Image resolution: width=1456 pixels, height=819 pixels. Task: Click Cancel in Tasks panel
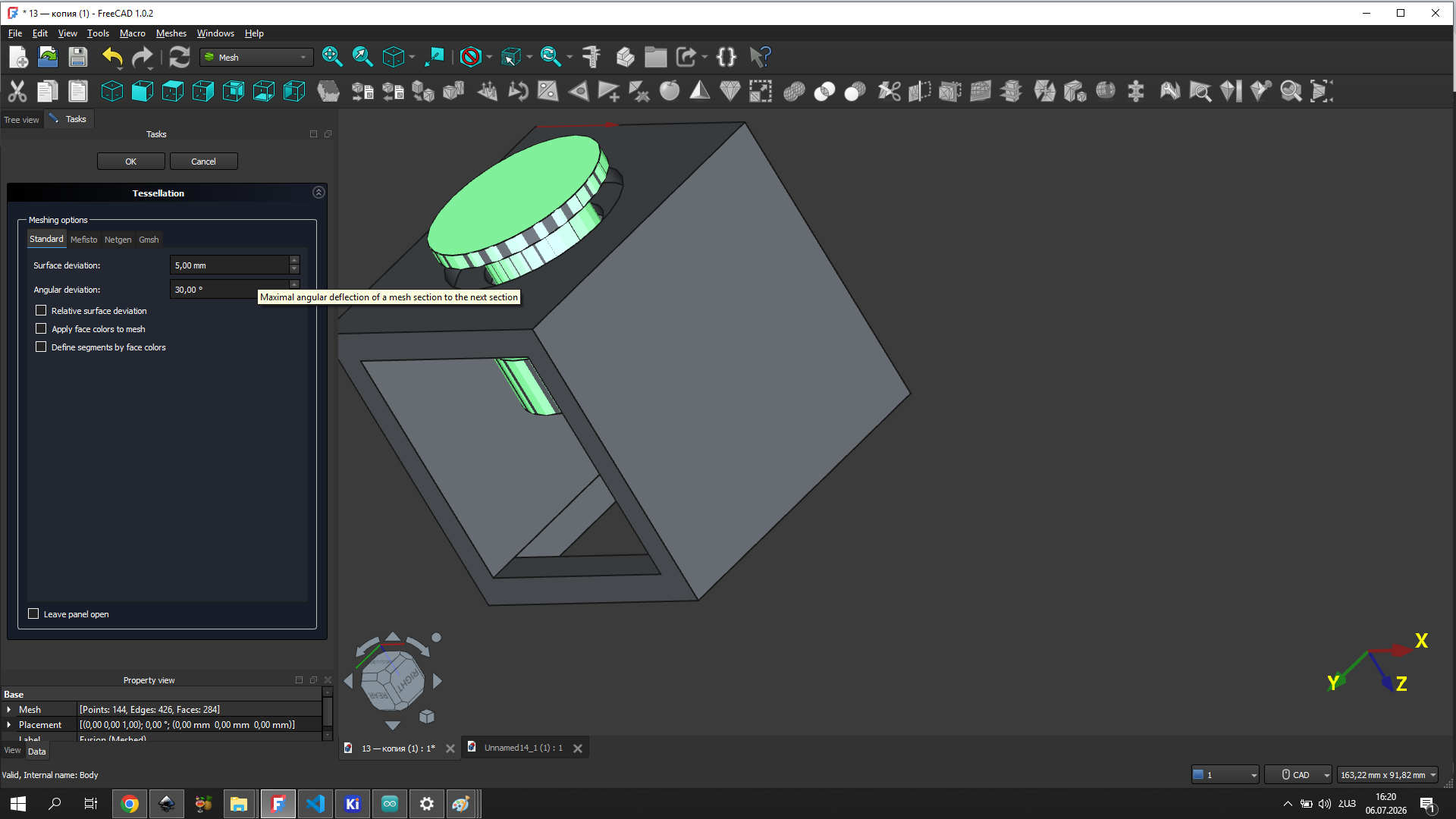tap(203, 162)
